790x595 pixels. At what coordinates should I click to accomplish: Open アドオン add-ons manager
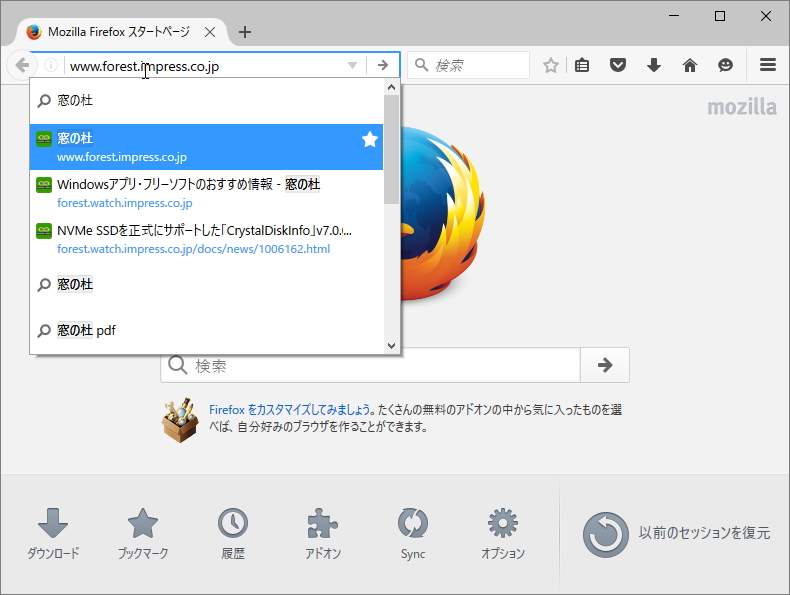coord(323,534)
